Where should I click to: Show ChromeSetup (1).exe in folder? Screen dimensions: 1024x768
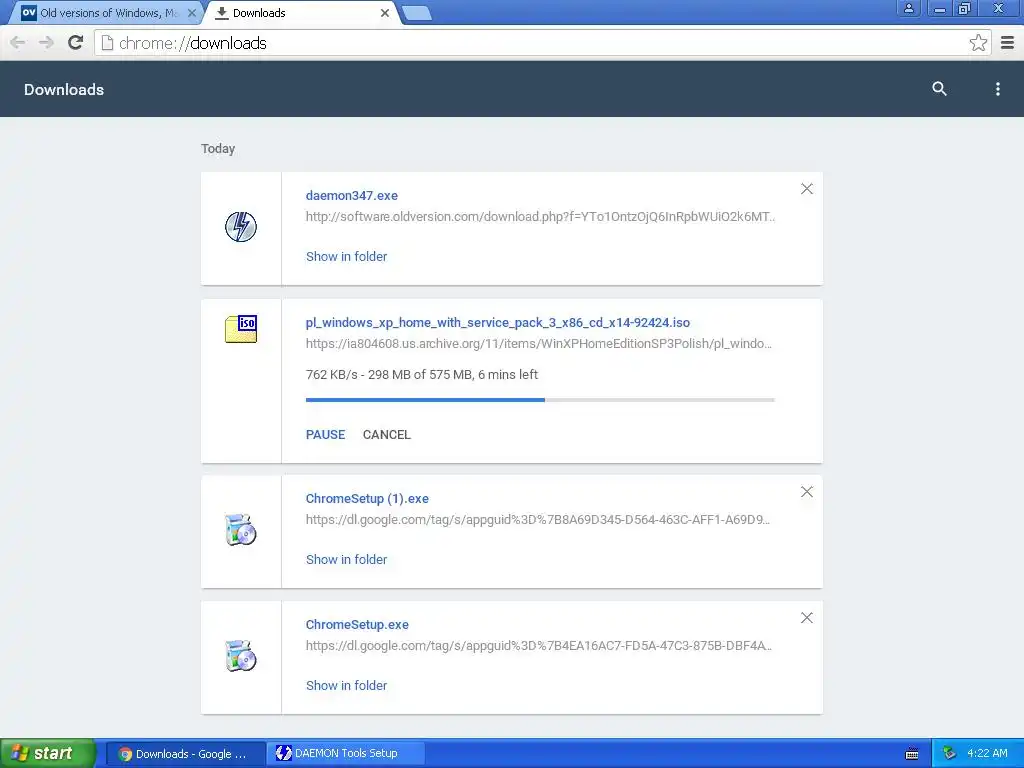tap(346, 560)
